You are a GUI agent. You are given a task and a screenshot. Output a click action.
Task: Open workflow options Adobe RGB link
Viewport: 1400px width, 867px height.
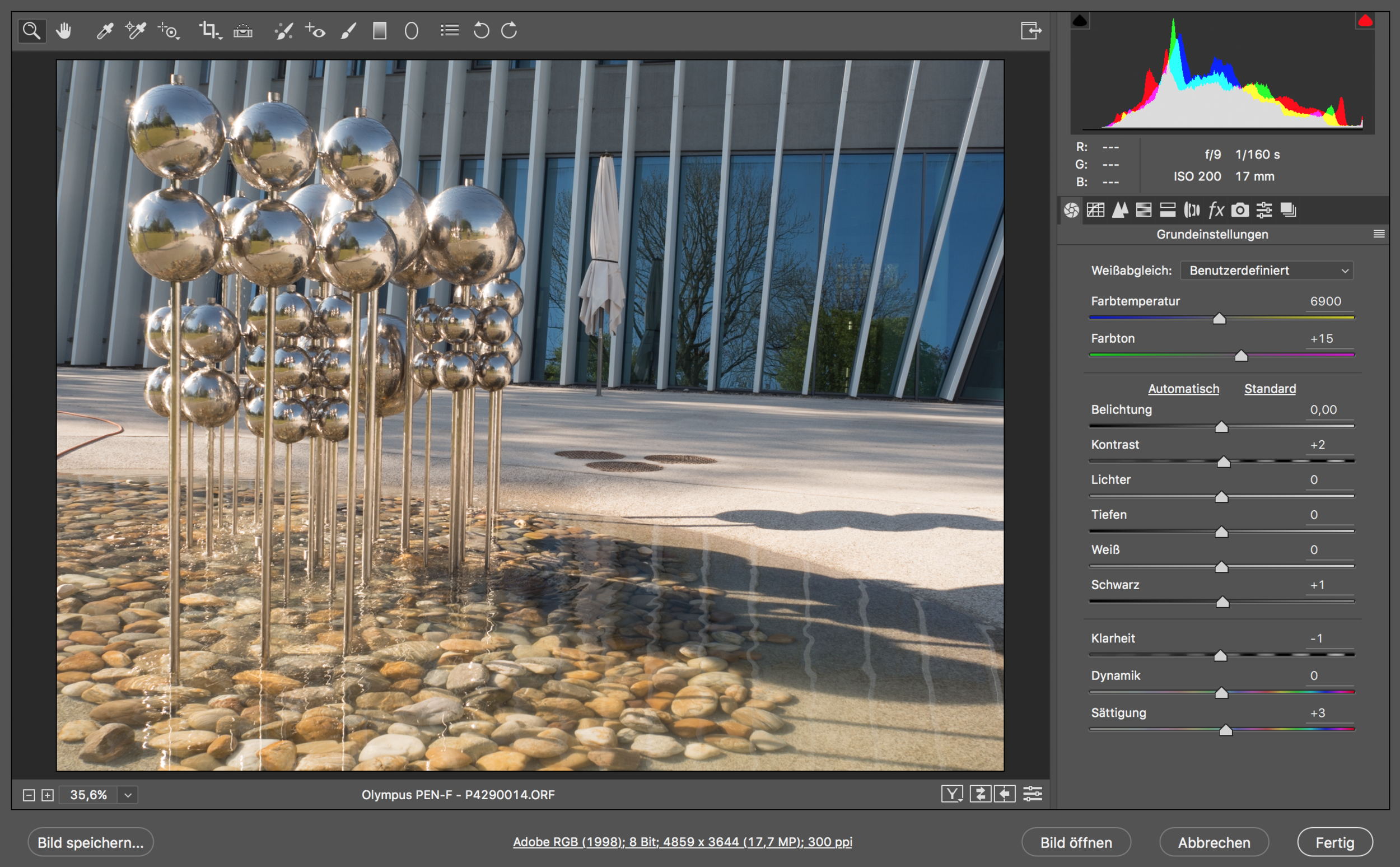pyautogui.click(x=682, y=842)
